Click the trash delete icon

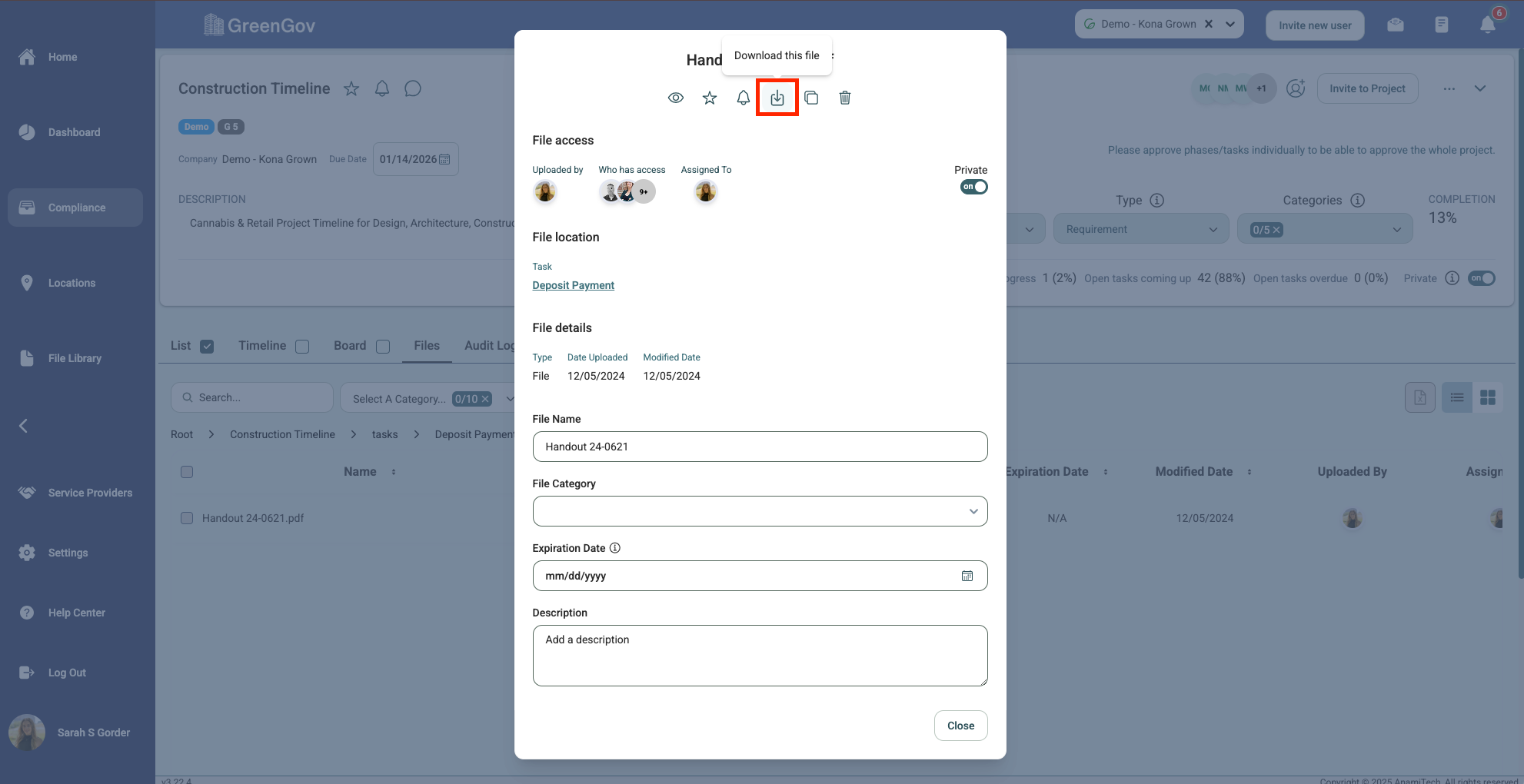point(845,98)
